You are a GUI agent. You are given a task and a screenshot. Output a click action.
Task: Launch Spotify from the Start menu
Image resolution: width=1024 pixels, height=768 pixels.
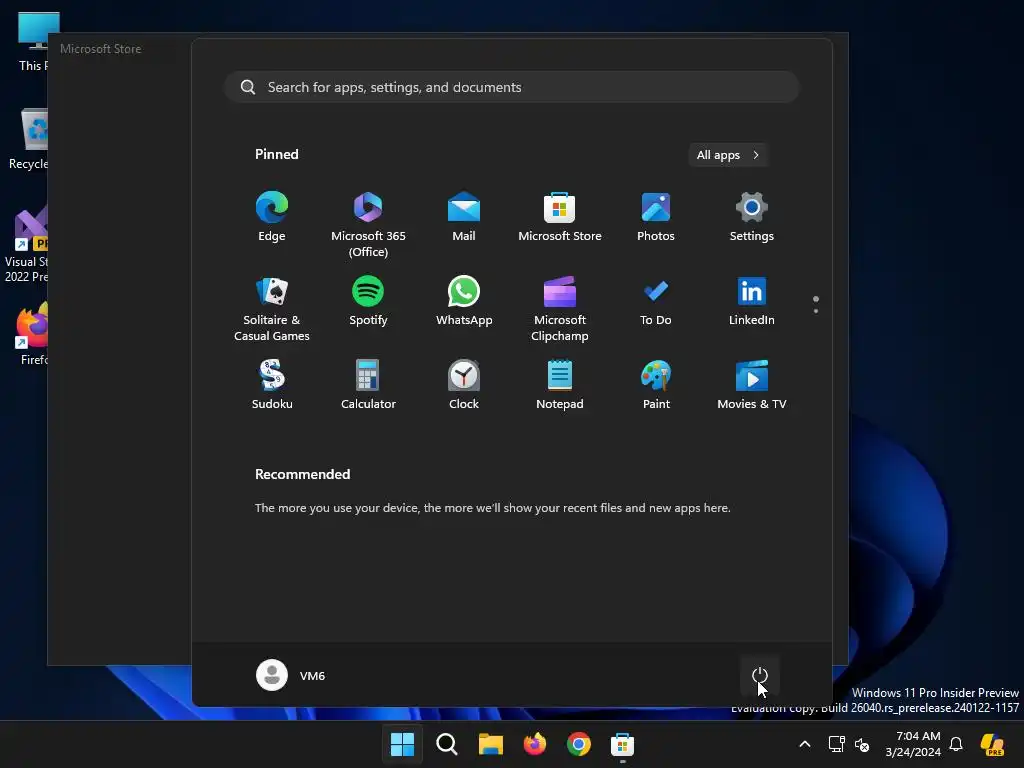(368, 302)
